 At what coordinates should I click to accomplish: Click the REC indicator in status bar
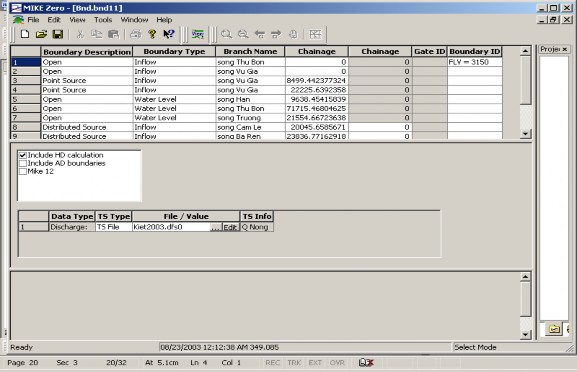[273, 363]
